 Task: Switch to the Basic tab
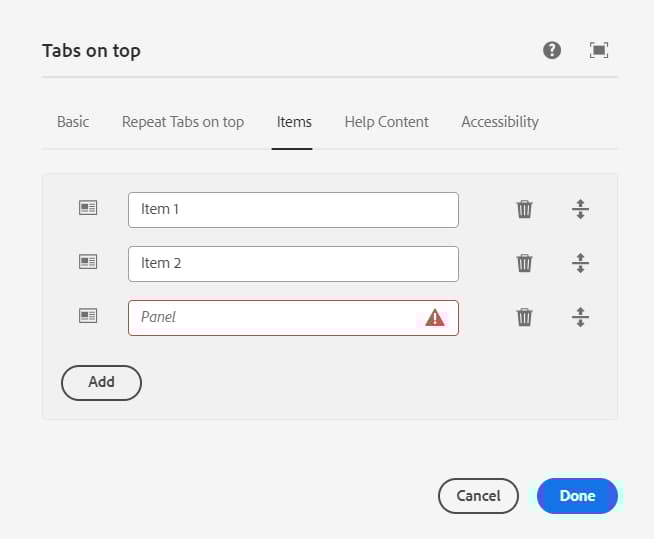pos(73,122)
